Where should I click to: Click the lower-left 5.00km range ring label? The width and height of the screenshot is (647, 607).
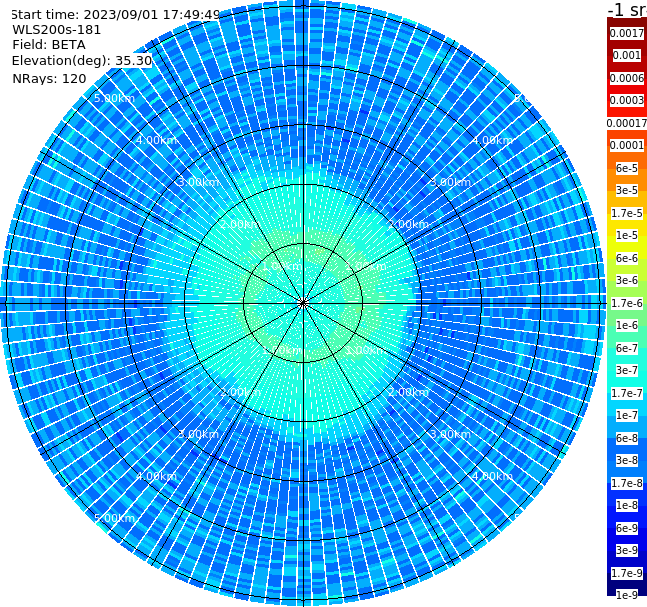coord(114,518)
